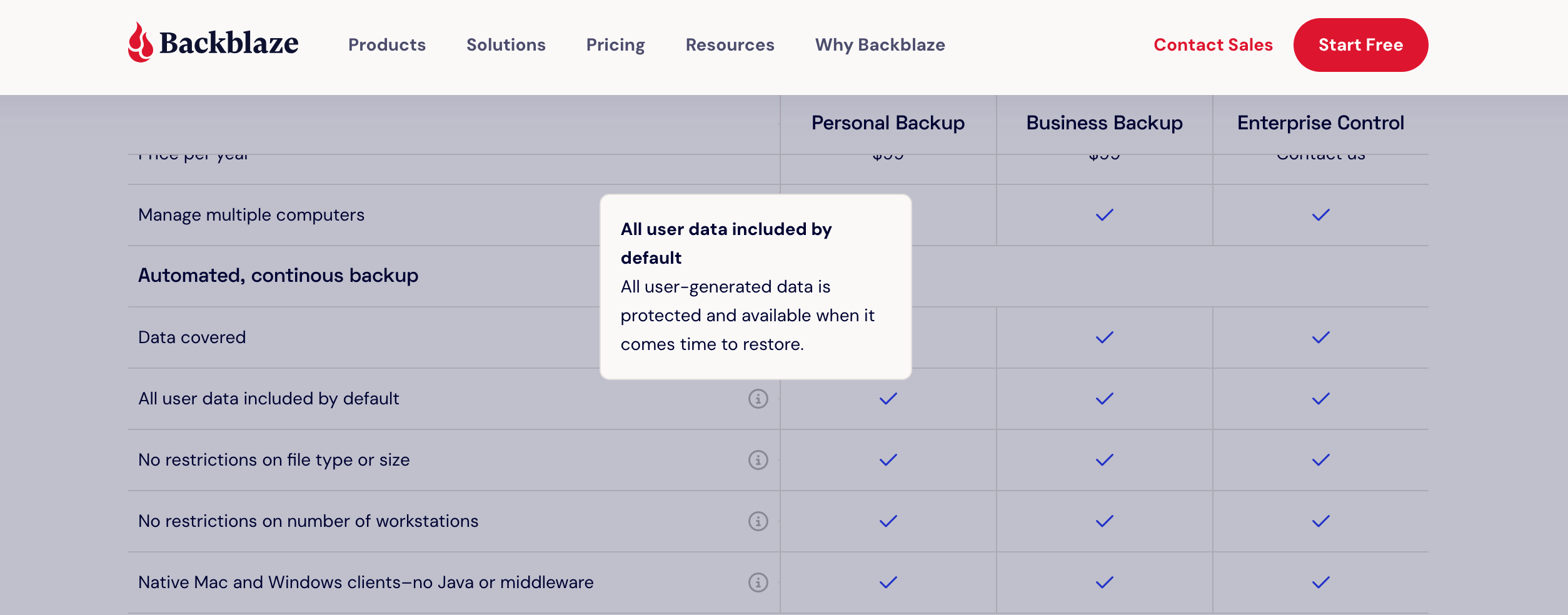Click Enterprise Control checkmark for number of workstations
The height and width of the screenshot is (615, 1568).
[x=1320, y=521]
